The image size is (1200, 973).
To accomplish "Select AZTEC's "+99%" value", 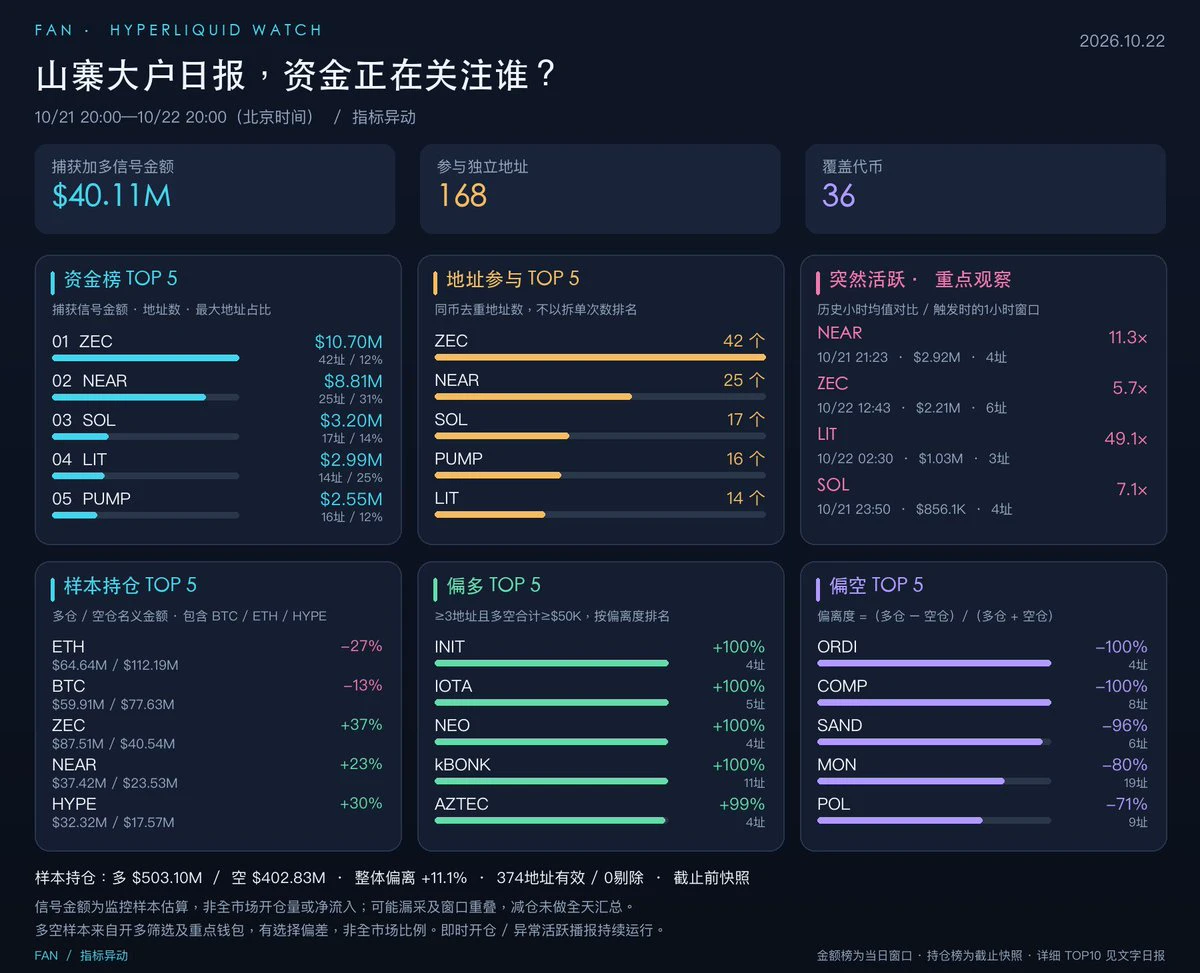I will click(742, 804).
